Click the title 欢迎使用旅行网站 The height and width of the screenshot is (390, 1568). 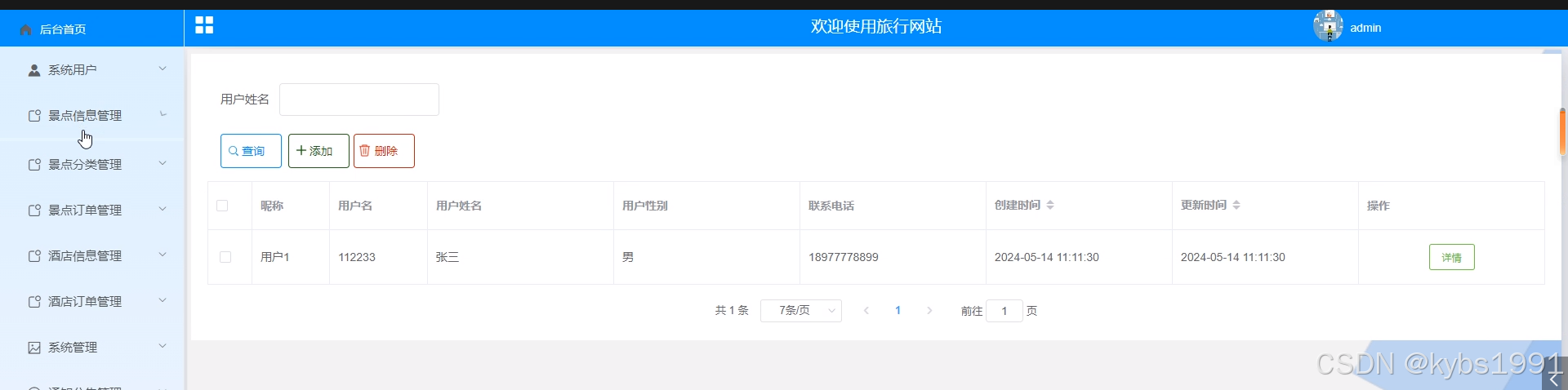coord(876,26)
